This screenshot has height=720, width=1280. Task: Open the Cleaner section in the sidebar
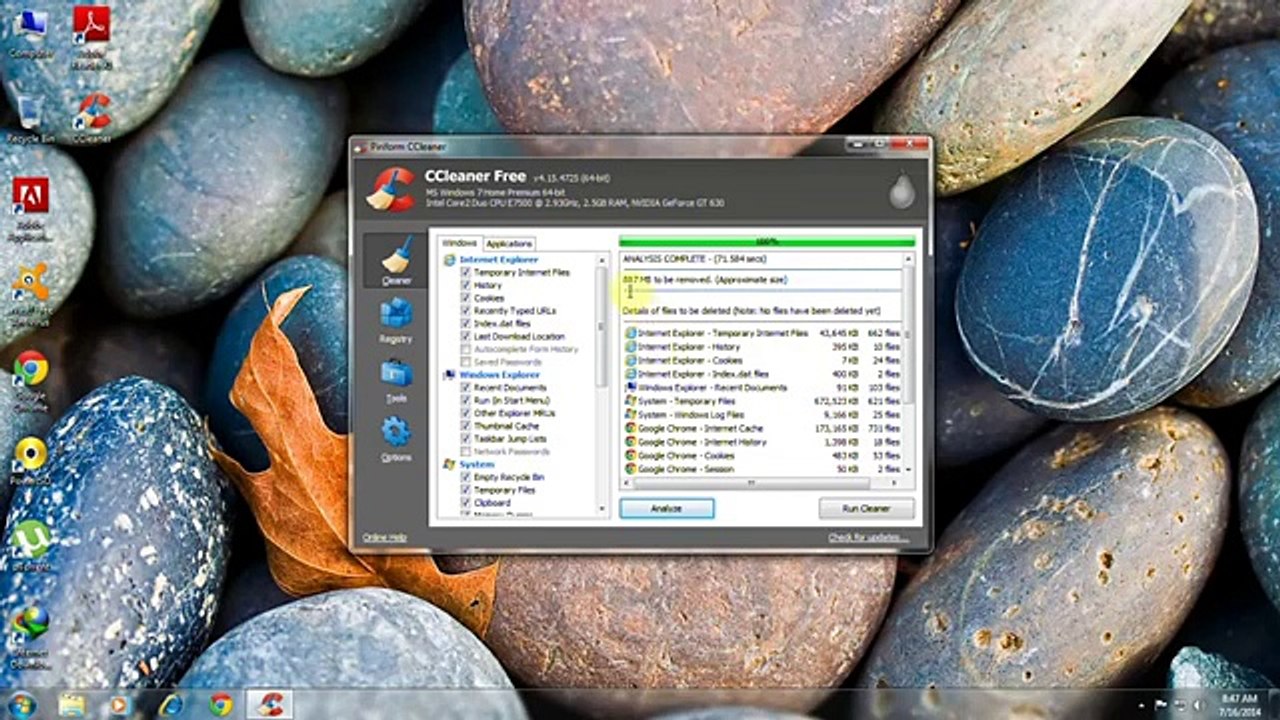tap(396, 262)
